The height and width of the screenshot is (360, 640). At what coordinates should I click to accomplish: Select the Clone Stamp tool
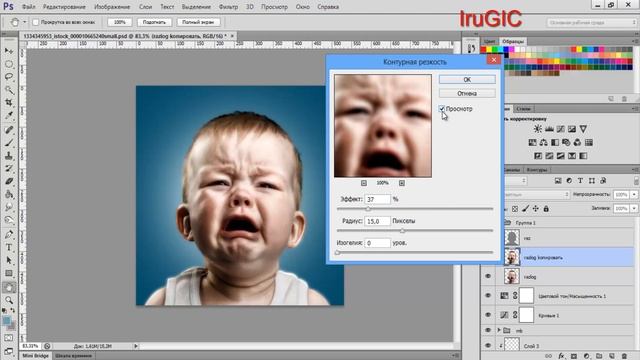9,156
